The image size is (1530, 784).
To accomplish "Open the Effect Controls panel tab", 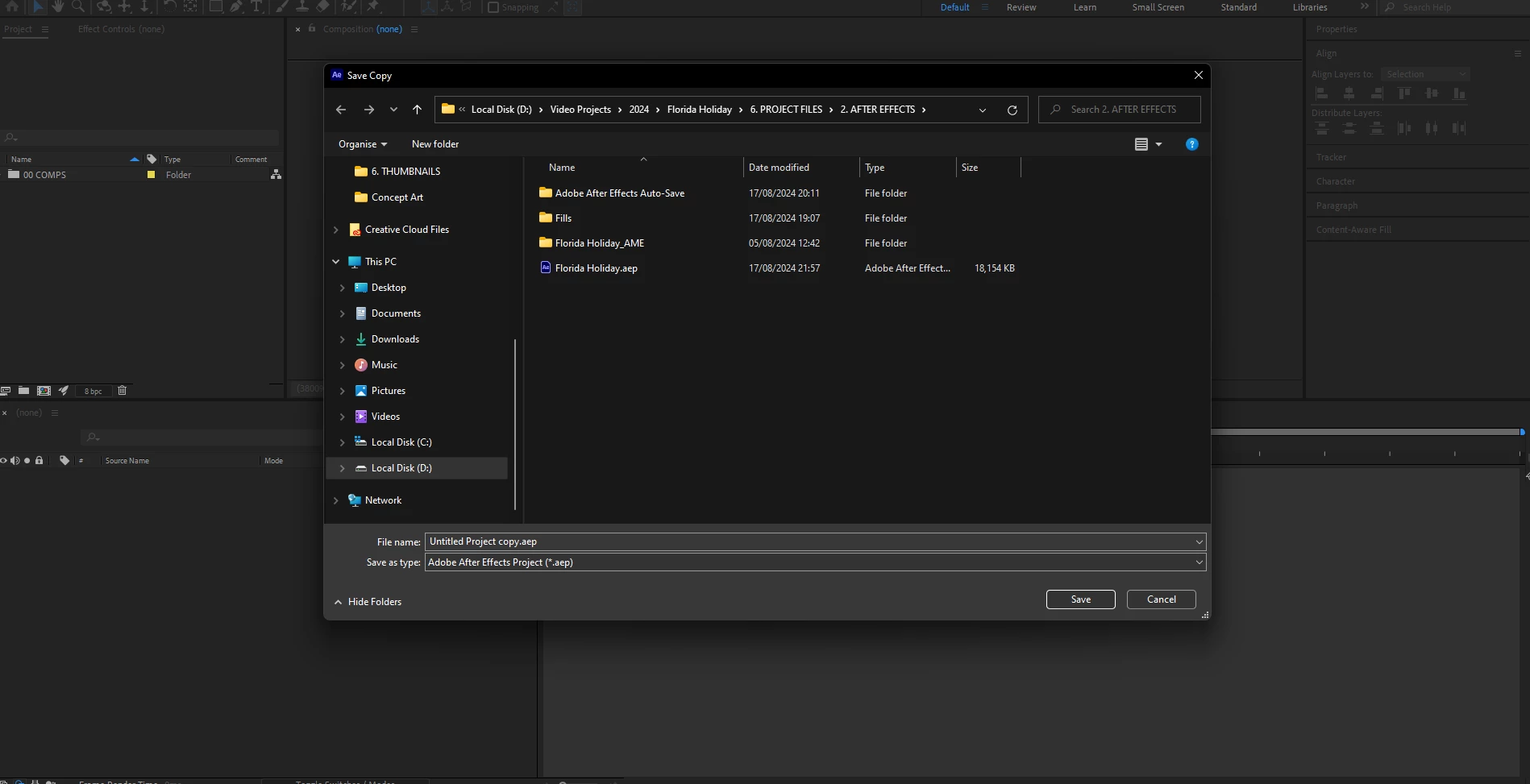I will point(121,29).
